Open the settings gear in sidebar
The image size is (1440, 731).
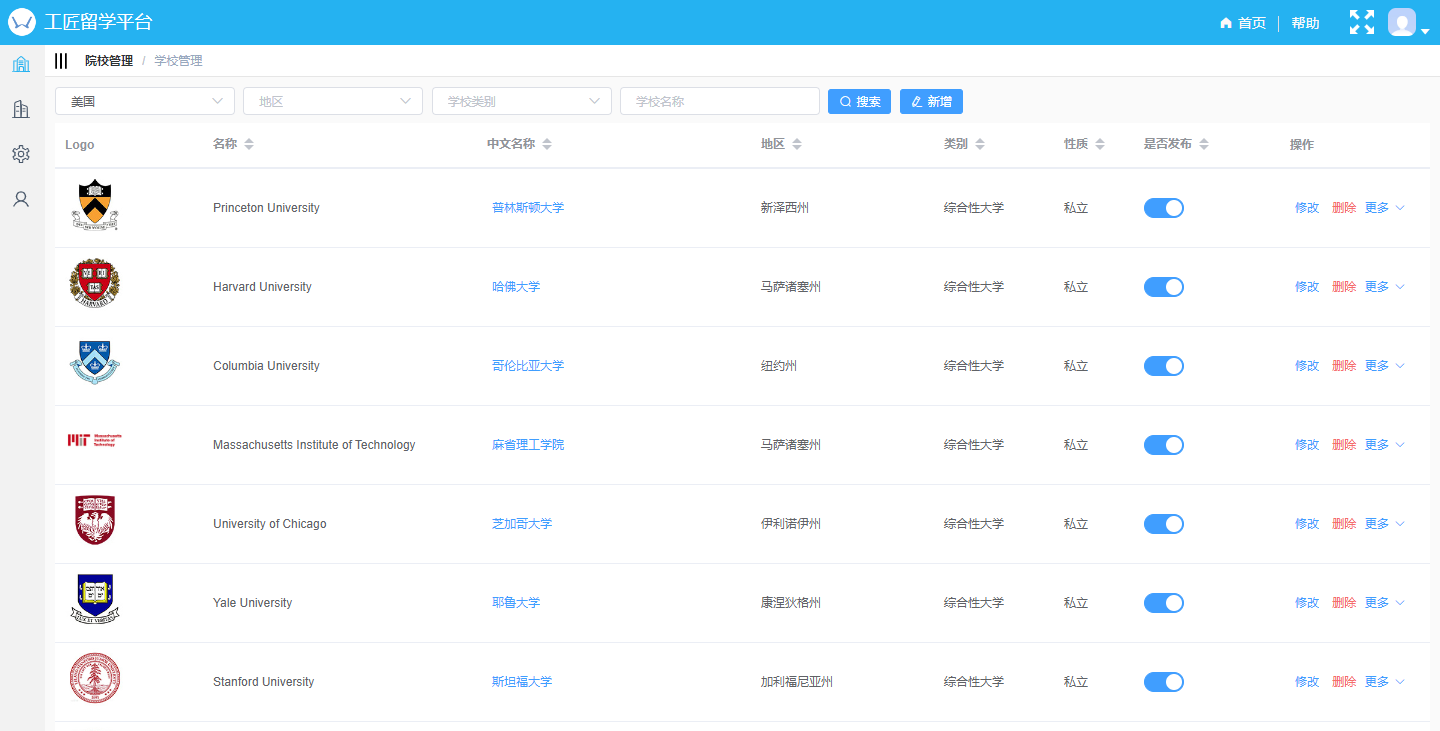click(21, 154)
